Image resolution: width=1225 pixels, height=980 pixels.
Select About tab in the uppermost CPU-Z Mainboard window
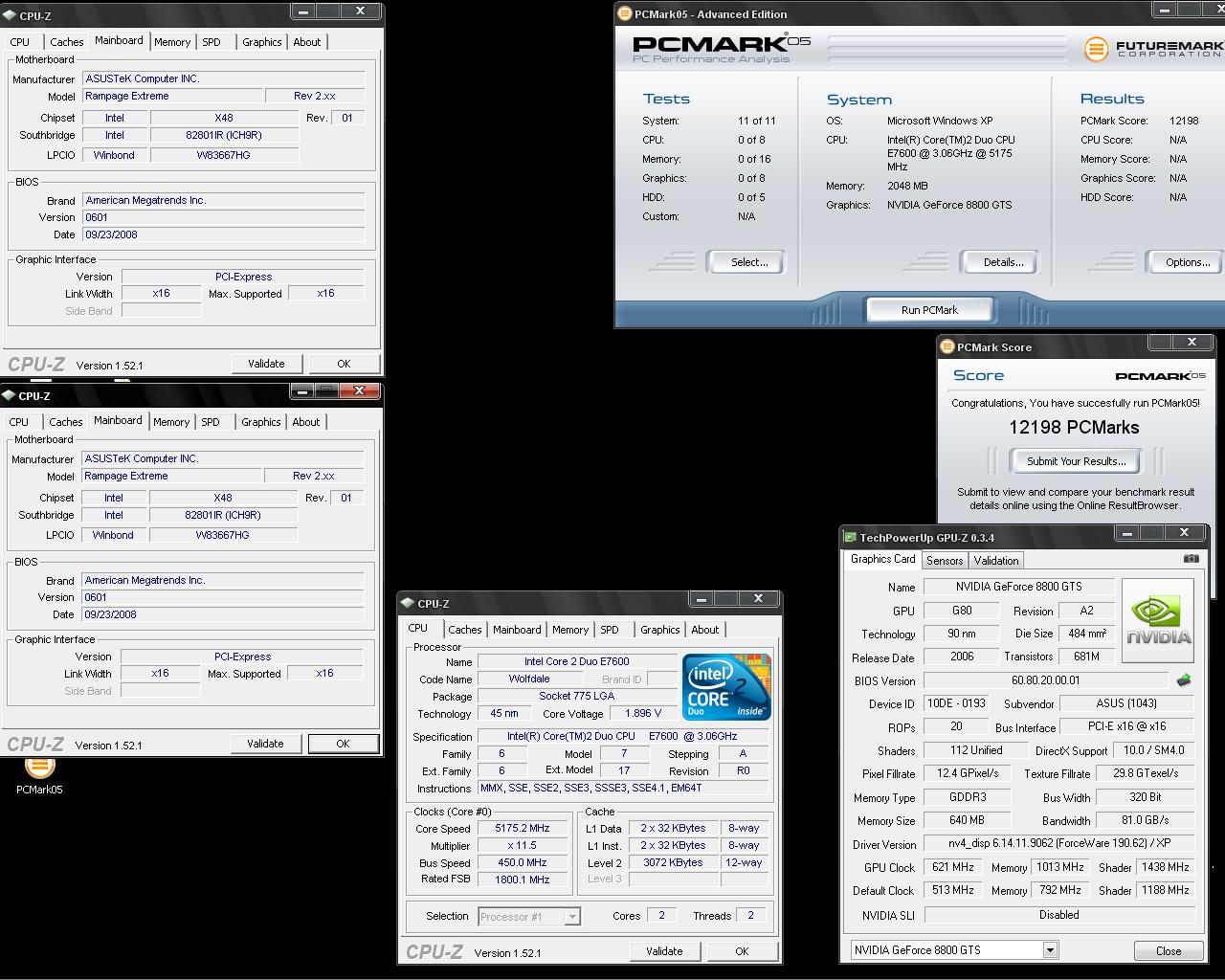pyautogui.click(x=307, y=42)
